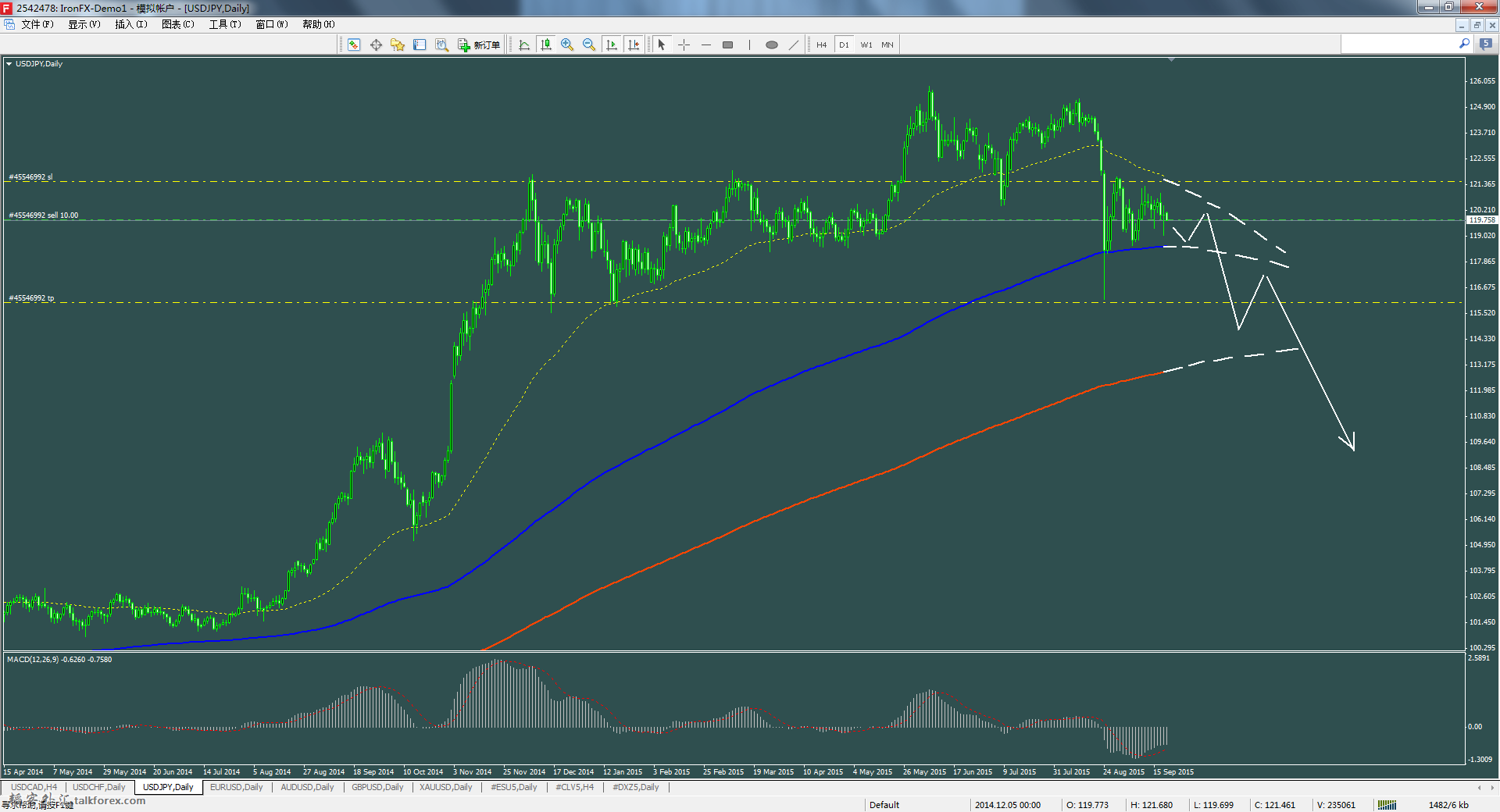Switch to W1 timeframe
Image resolution: width=1500 pixels, height=812 pixels.
tap(866, 45)
